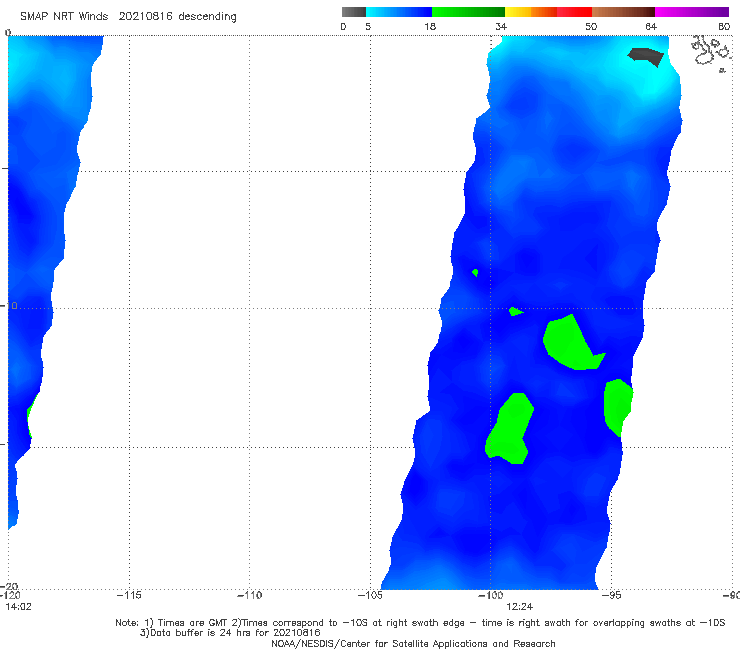Image resolution: width=740 pixels, height=650 pixels.
Task: Click the gray segment of the color bar
Action: pos(353,12)
